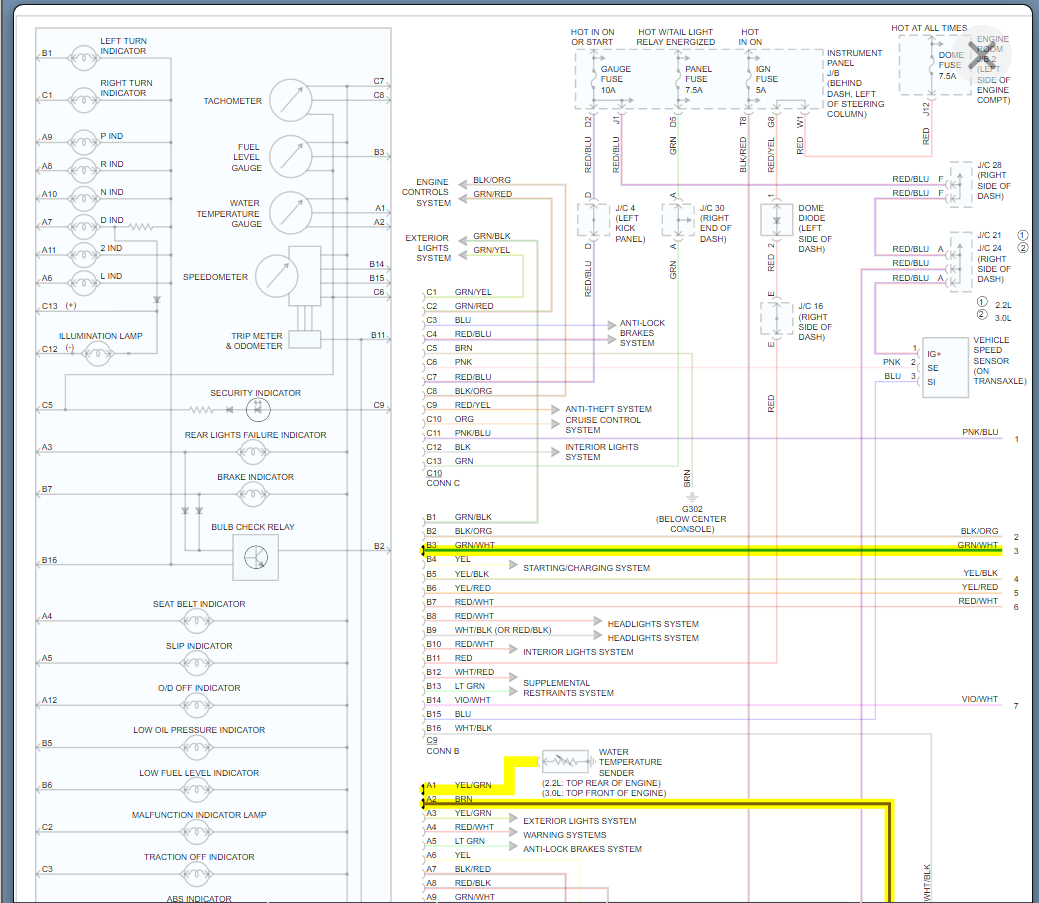This screenshot has width=1039, height=903.
Task: Click the Security Indicator LED symbol
Action: click(258, 409)
